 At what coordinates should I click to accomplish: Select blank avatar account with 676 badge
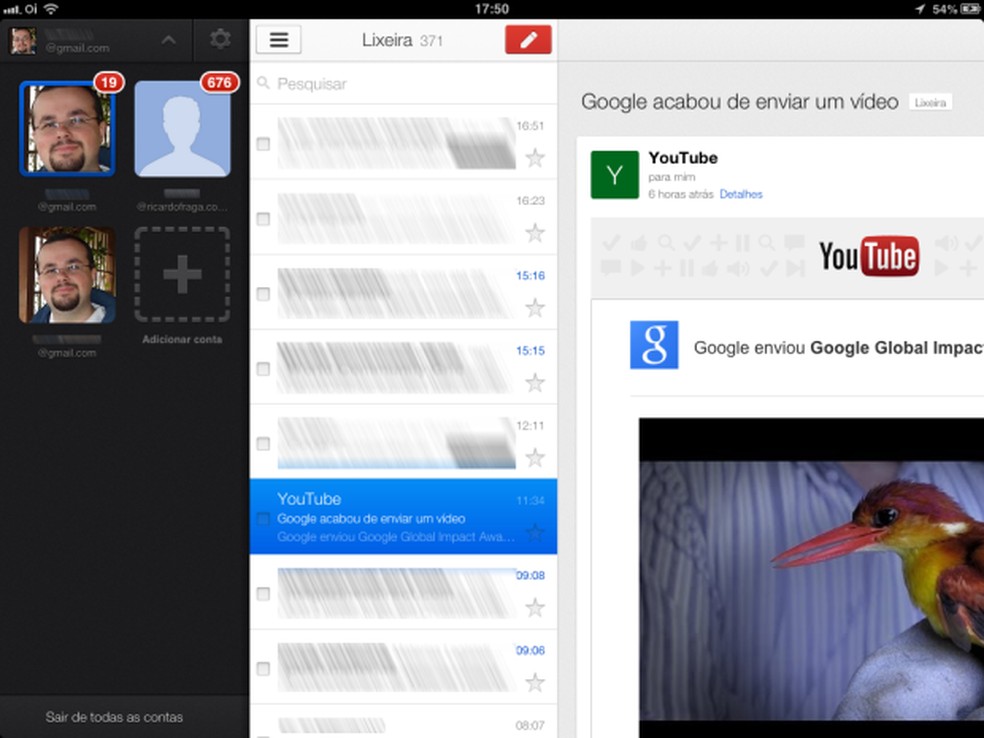183,129
